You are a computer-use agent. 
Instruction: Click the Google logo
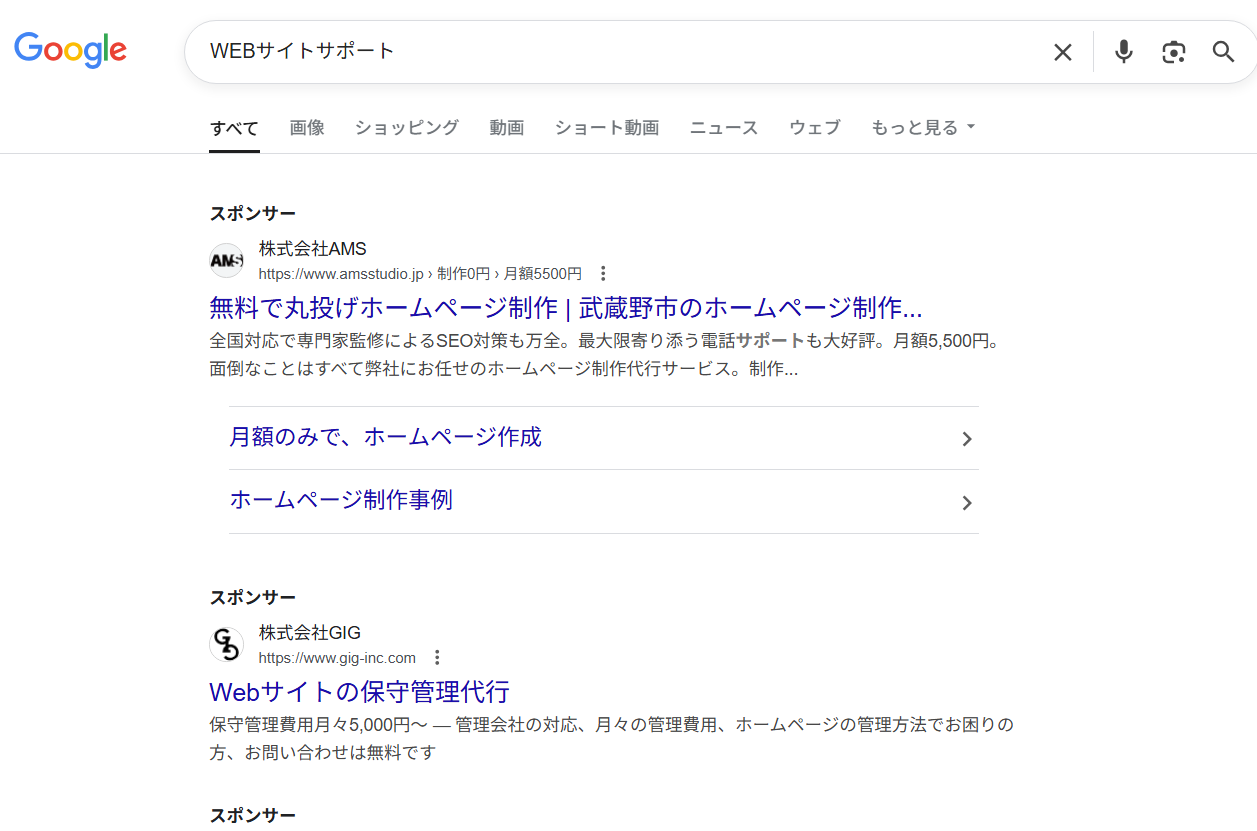coord(70,50)
